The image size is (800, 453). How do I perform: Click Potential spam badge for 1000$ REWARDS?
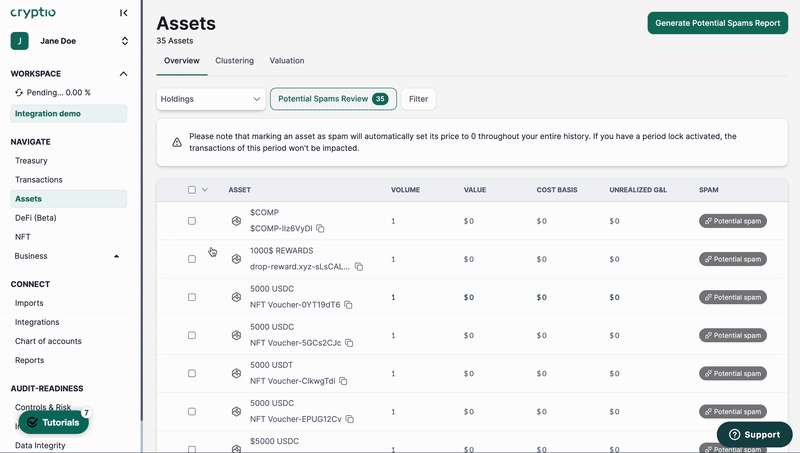click(x=733, y=259)
